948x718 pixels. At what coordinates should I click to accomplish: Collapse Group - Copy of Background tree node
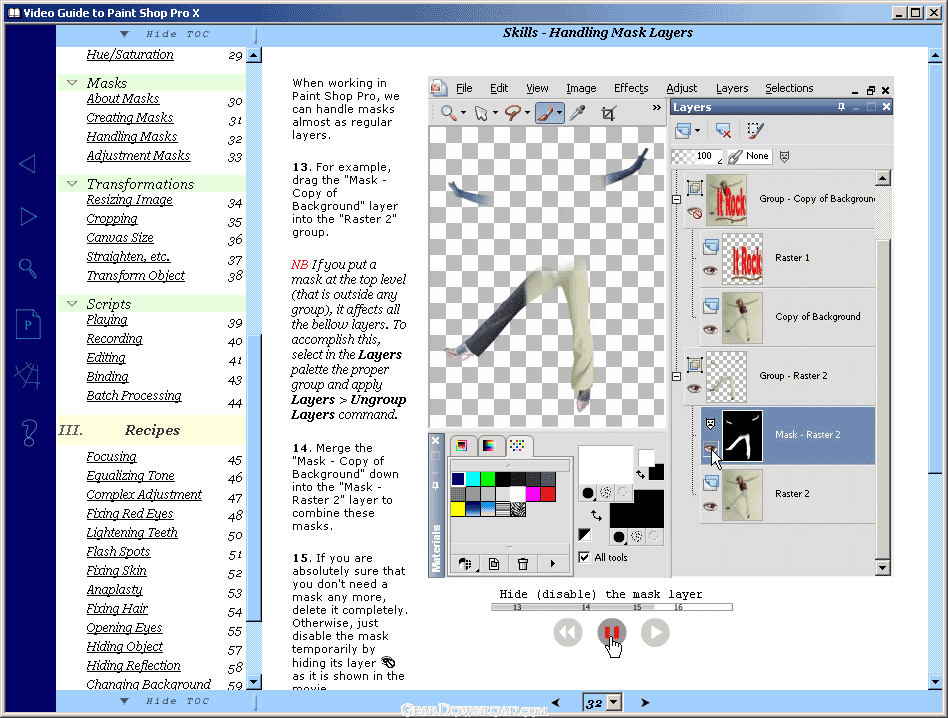point(677,199)
